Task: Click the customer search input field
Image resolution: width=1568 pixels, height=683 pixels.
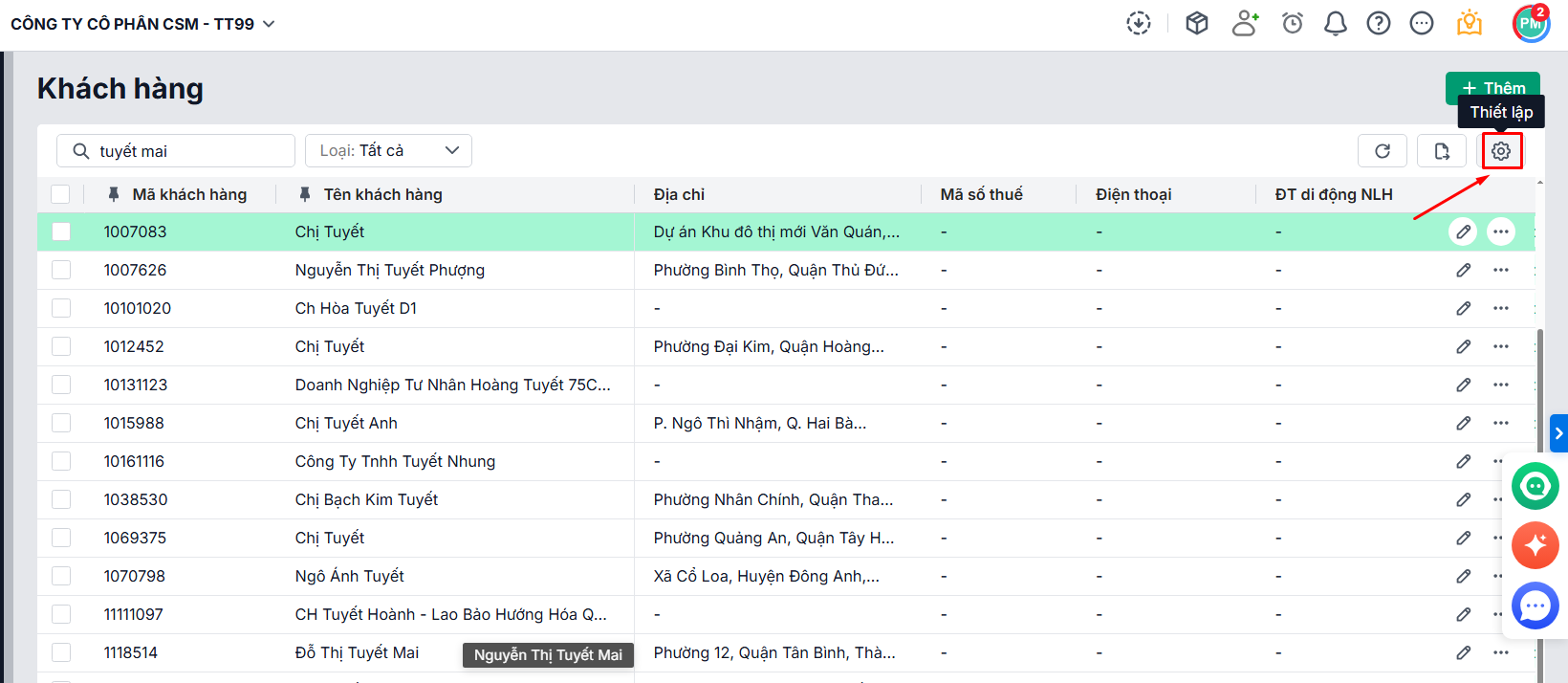Action: (x=186, y=151)
